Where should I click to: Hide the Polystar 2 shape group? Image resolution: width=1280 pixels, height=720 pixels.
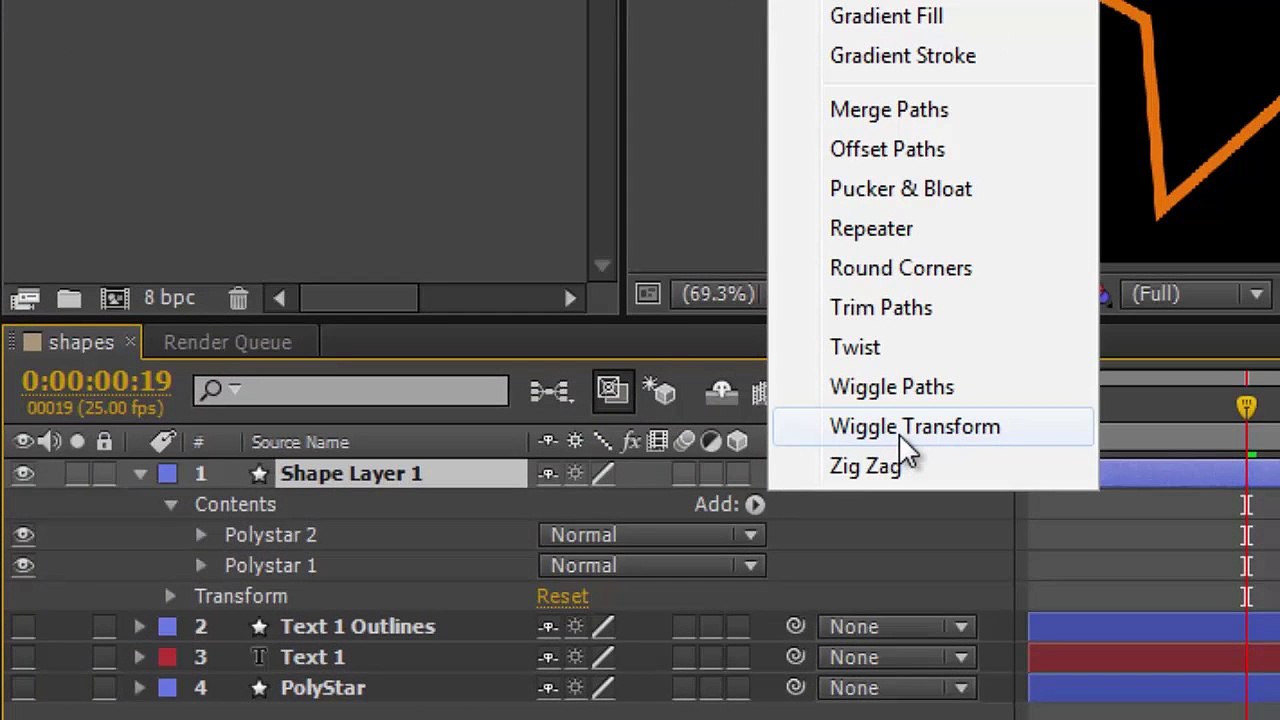(24, 535)
